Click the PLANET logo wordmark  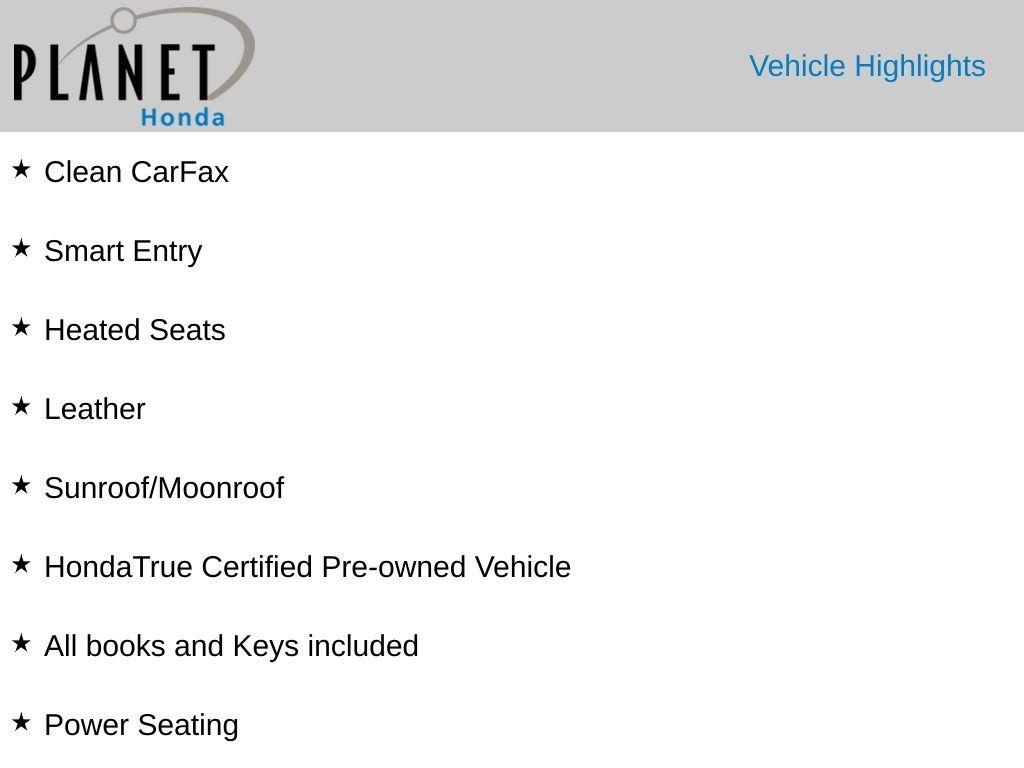(114, 73)
